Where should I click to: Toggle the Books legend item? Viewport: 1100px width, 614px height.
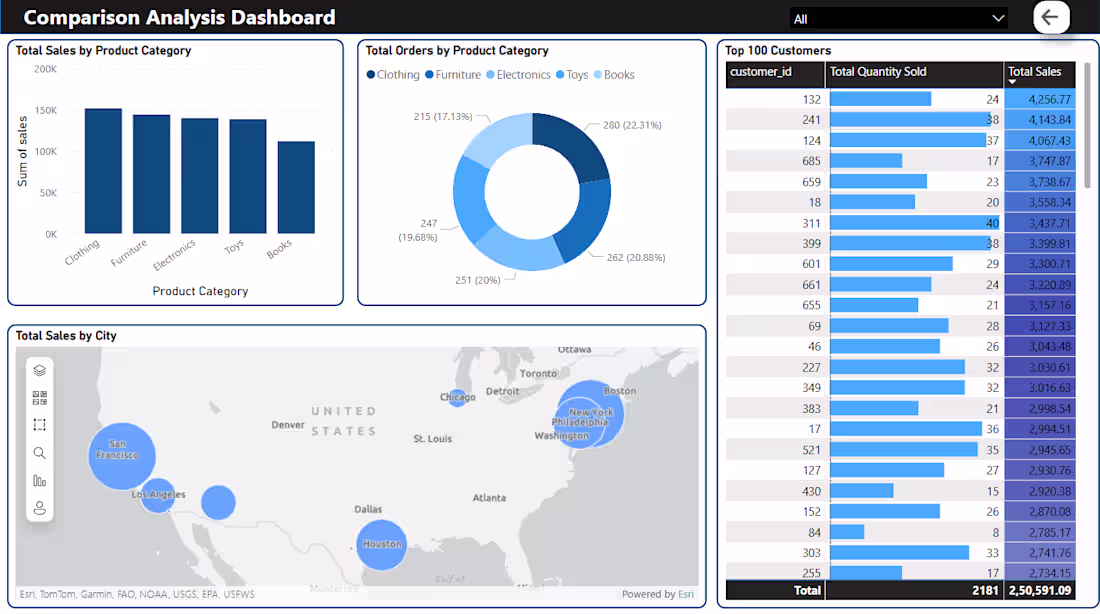614,74
